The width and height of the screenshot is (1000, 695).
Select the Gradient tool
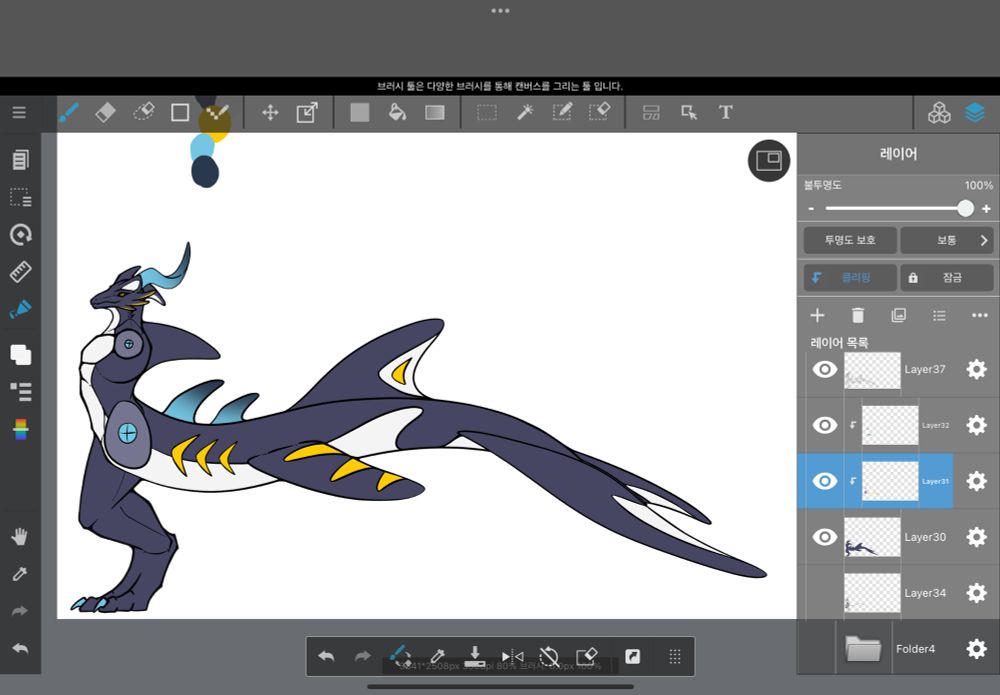[x=435, y=113]
